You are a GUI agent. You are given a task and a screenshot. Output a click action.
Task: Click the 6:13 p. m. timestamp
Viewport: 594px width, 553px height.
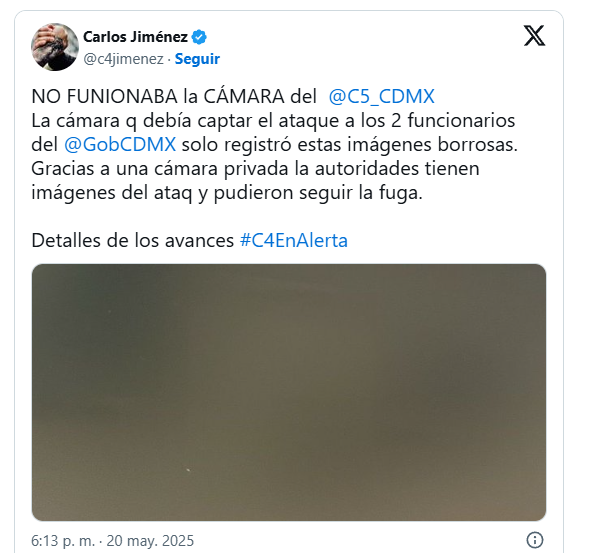63,541
